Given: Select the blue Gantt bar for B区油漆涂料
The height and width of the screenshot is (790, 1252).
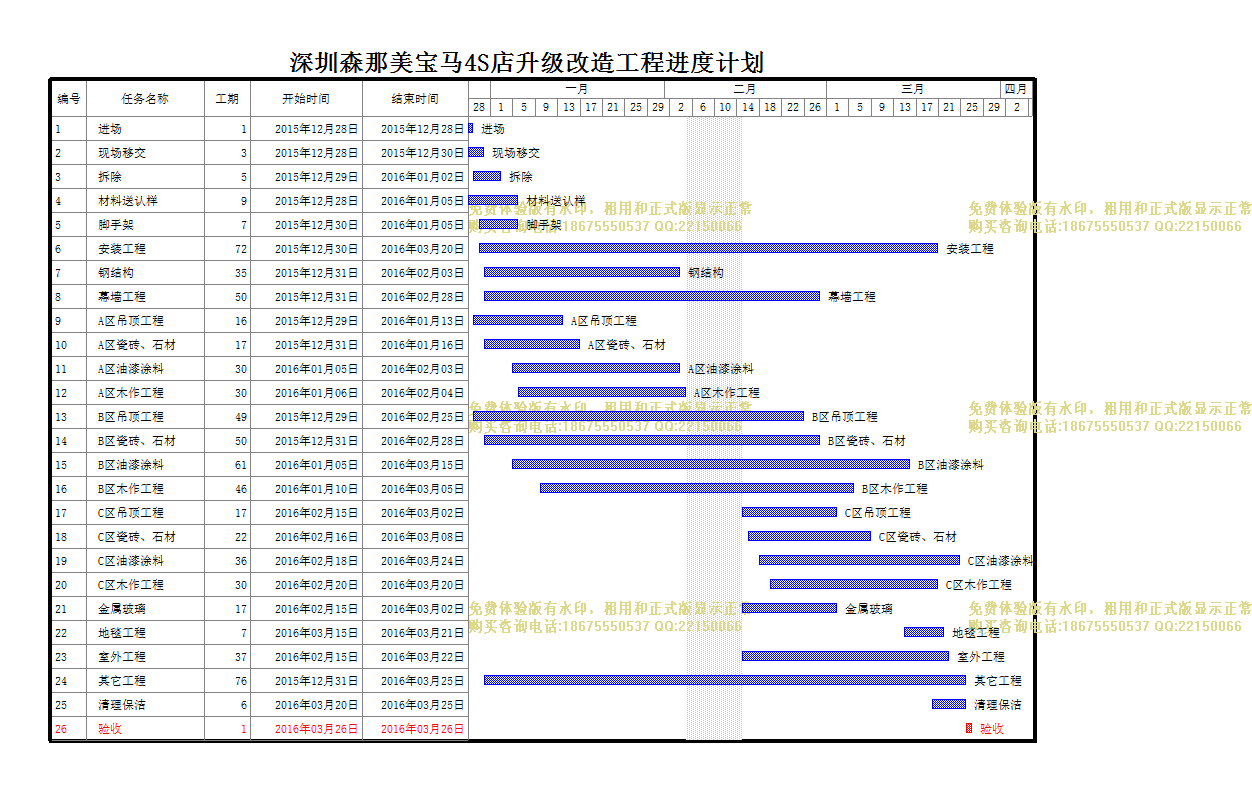Looking at the screenshot, I should (711, 464).
